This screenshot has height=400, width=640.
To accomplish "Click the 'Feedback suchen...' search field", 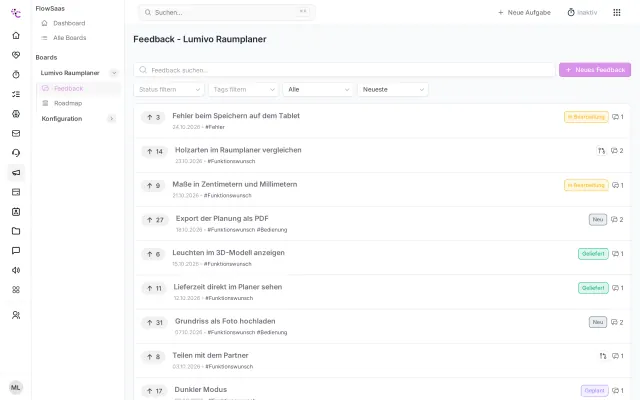I will pyautogui.click(x=344, y=70).
